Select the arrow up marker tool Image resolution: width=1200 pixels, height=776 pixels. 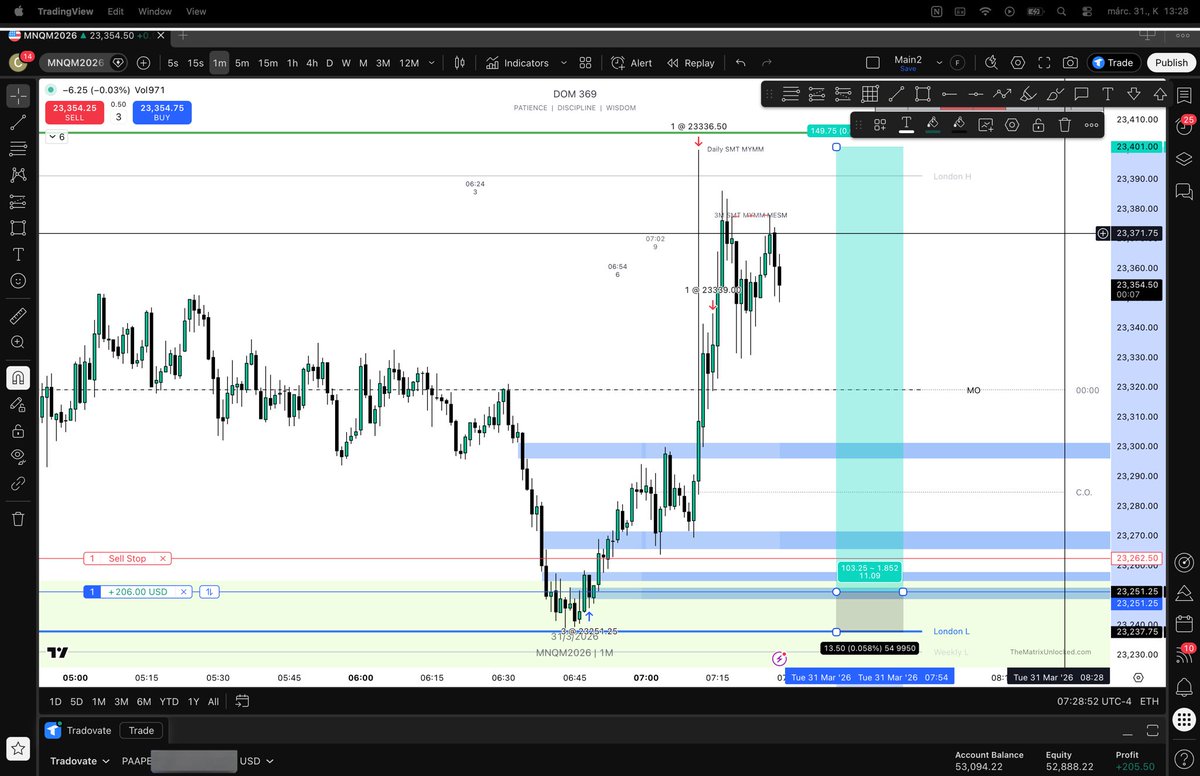(1160, 94)
